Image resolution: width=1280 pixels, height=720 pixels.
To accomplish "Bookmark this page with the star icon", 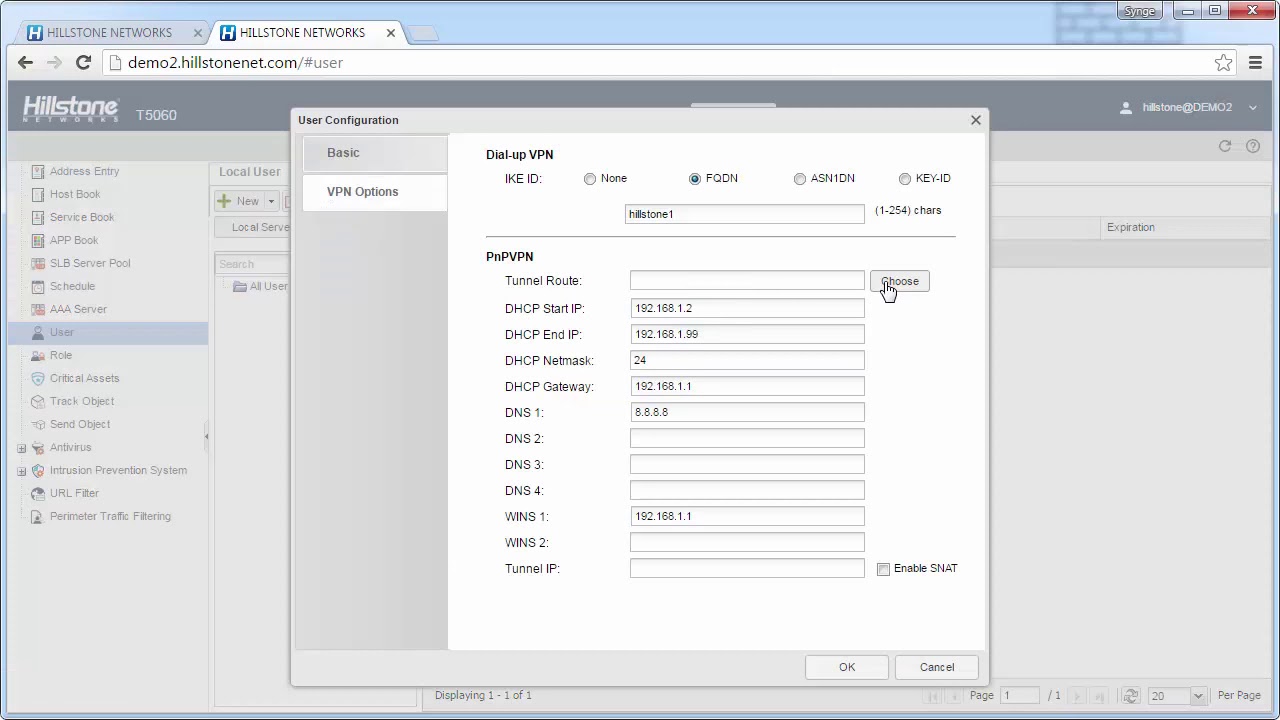I will (x=1223, y=62).
